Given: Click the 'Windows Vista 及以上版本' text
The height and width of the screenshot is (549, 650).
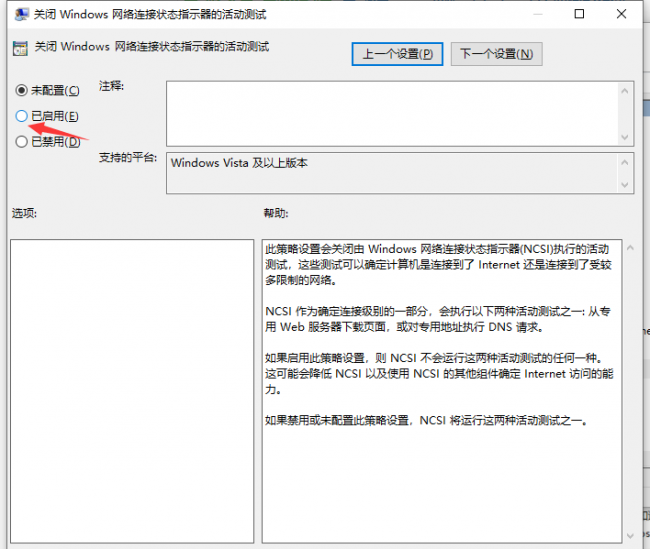Looking at the screenshot, I should [x=239, y=163].
